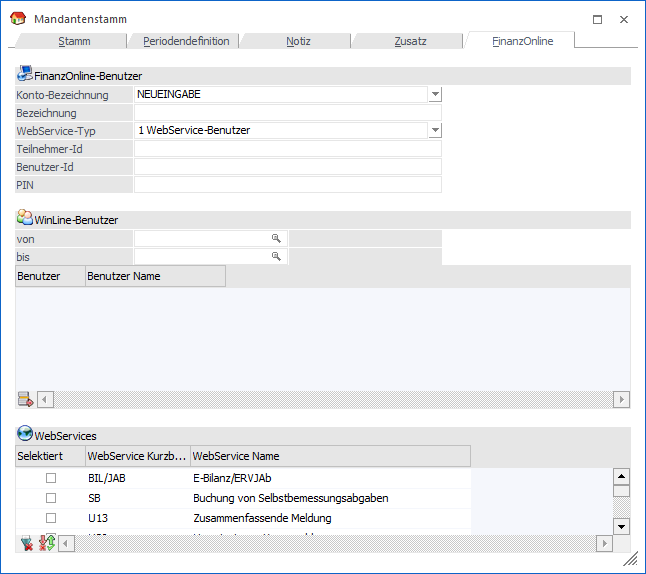Click the 'WebService Name' column header
Viewport: 646px width, 574px height.
click(329, 456)
